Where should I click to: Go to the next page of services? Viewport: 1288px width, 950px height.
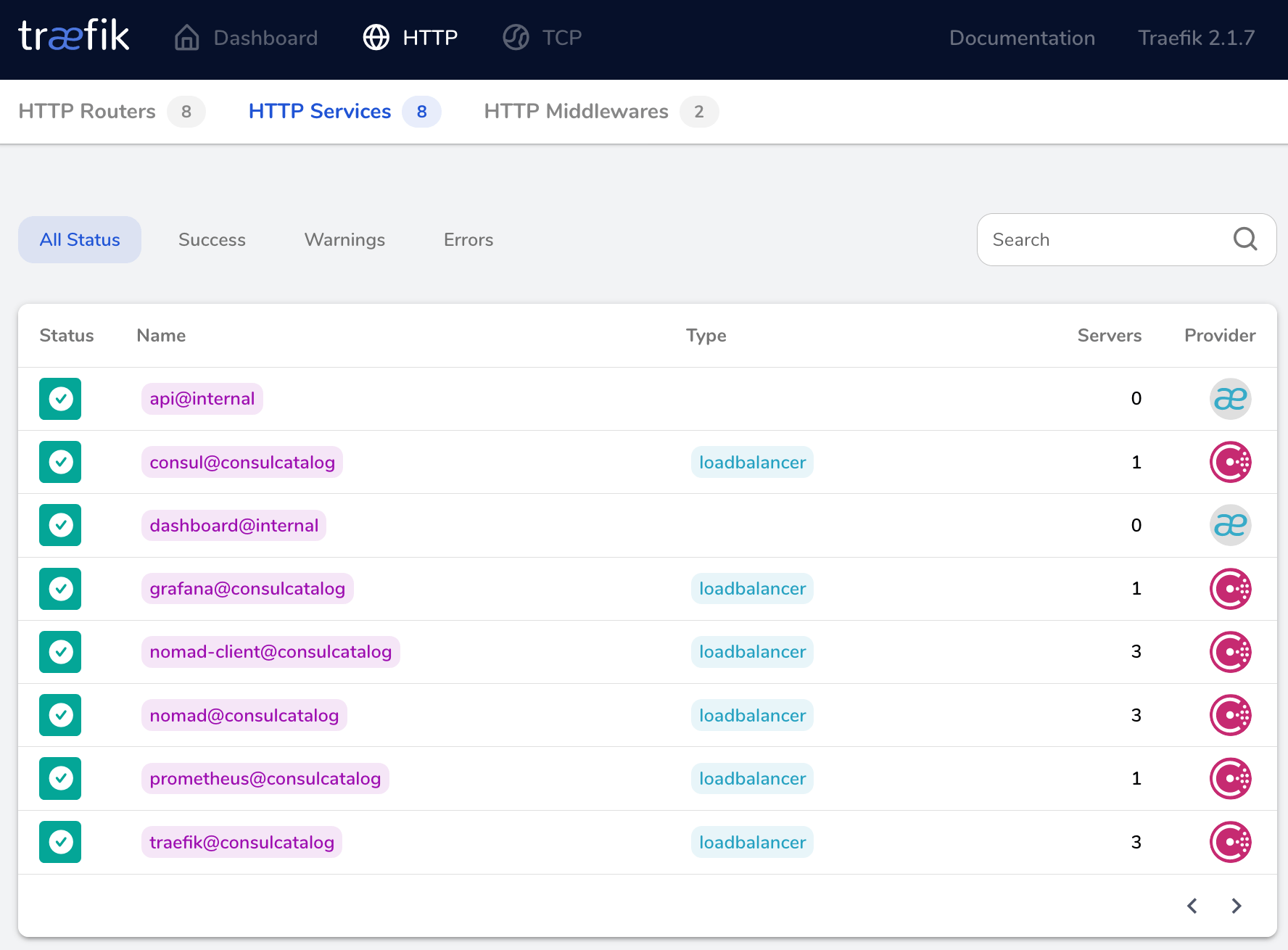[x=1237, y=906]
